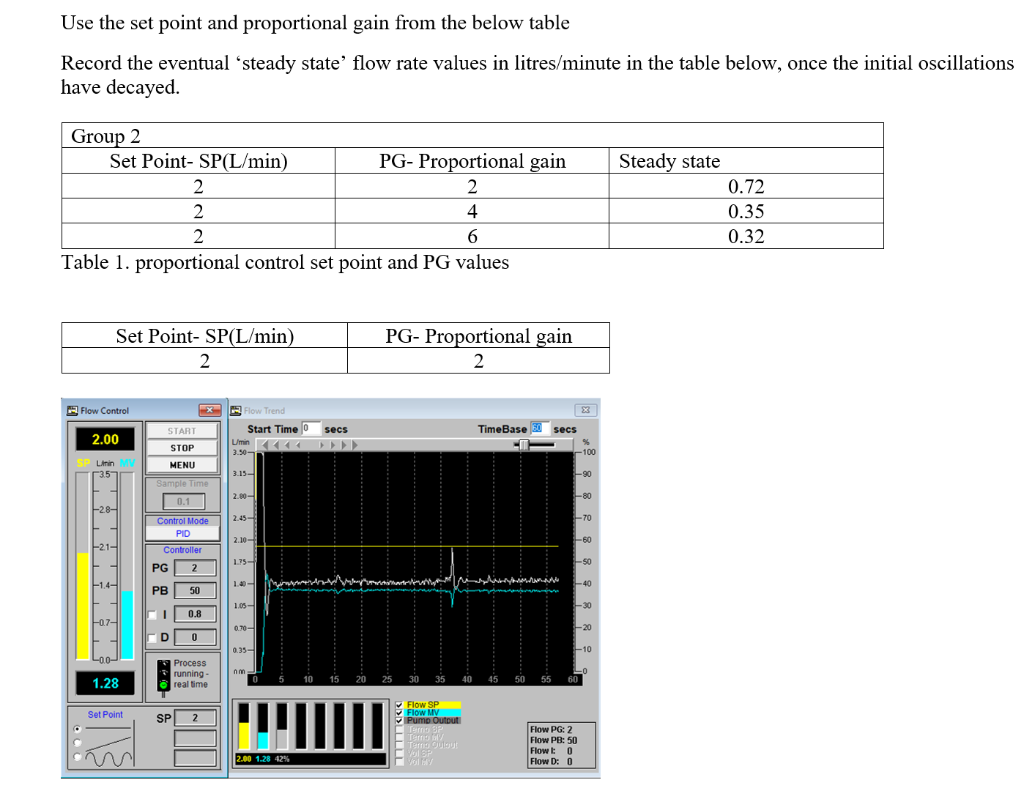The width and height of the screenshot is (1024, 791).
Task: Click the Group 2 table heading
Action: click(x=106, y=136)
